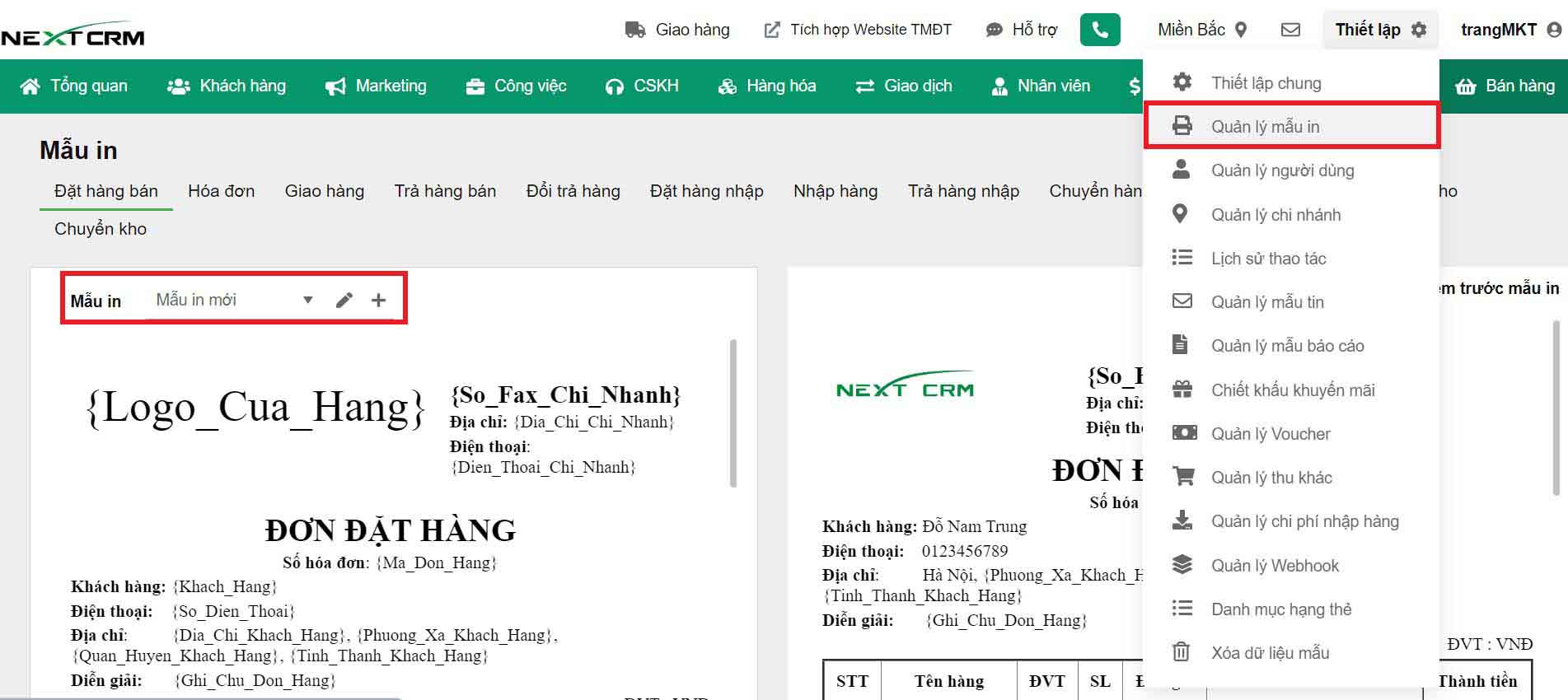
Task: Expand the Mẫu in mới dropdown
Action: tap(307, 301)
